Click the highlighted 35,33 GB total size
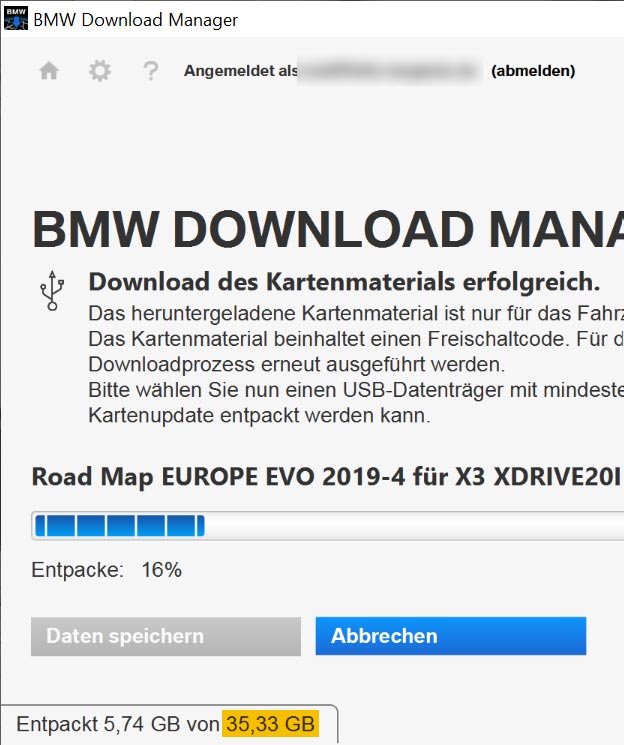 [270, 724]
